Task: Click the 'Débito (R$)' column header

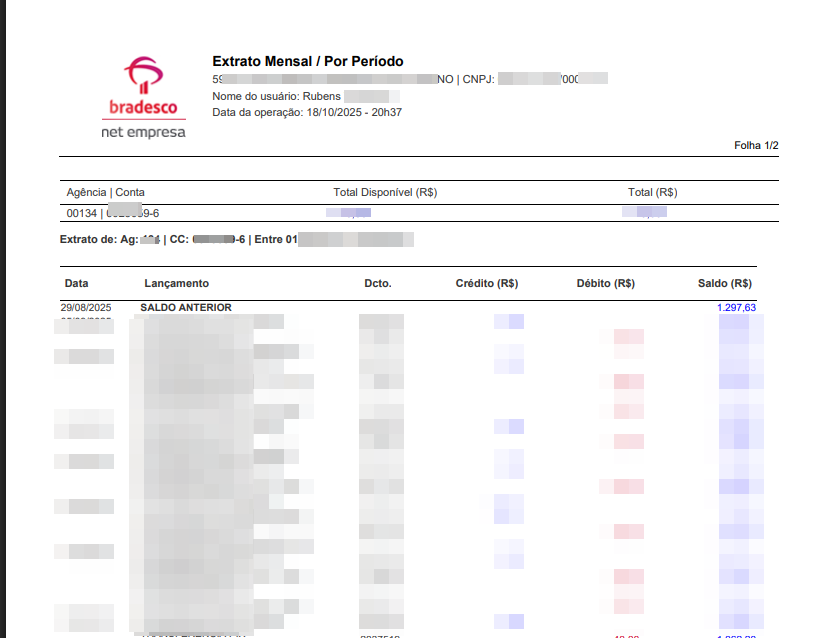Action: [606, 283]
